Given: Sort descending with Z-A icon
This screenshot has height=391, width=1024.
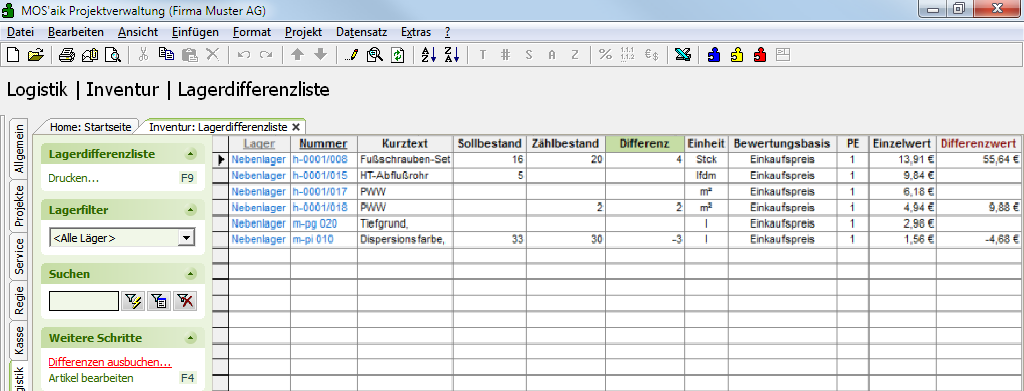Looking at the screenshot, I should point(451,55).
